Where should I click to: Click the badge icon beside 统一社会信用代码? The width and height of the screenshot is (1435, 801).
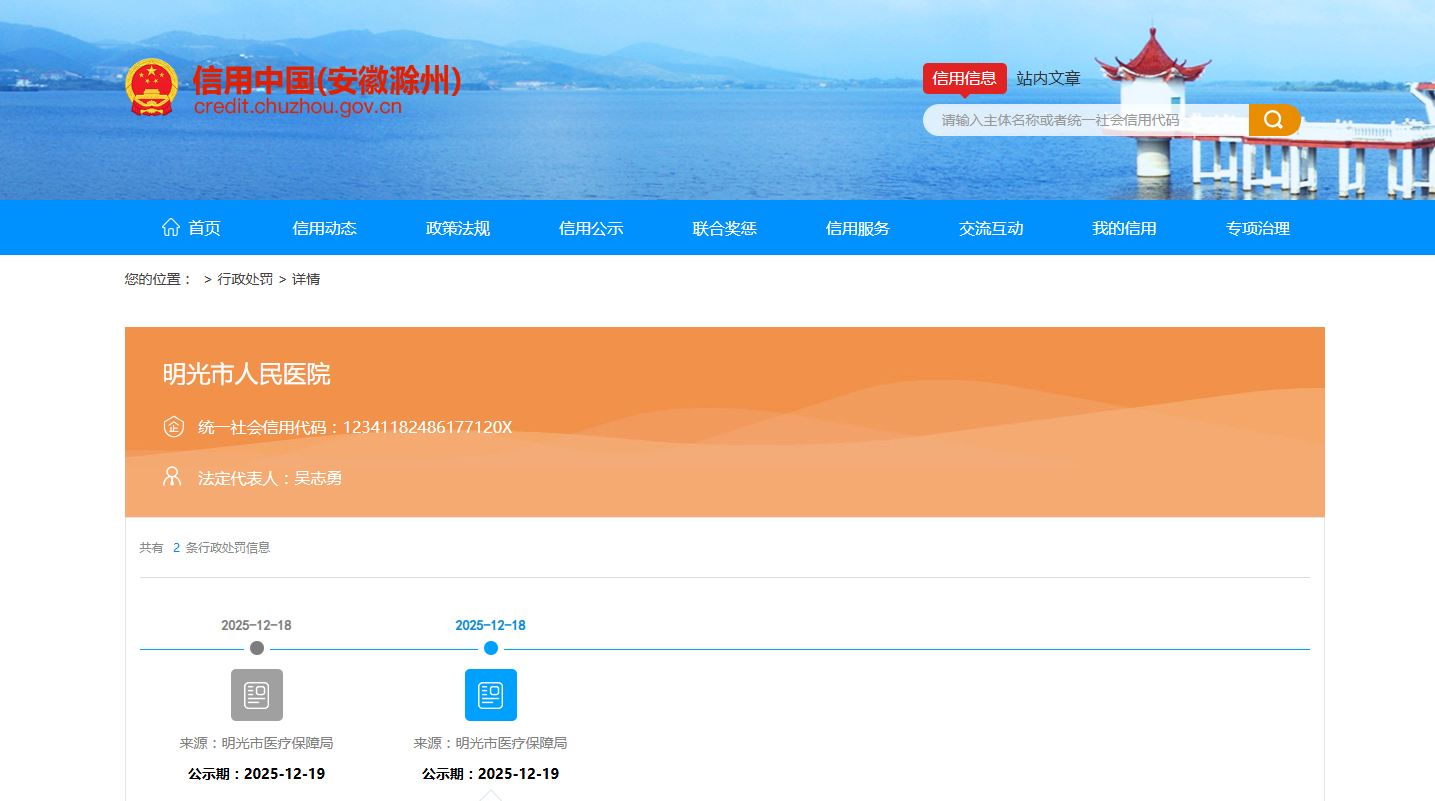click(173, 427)
